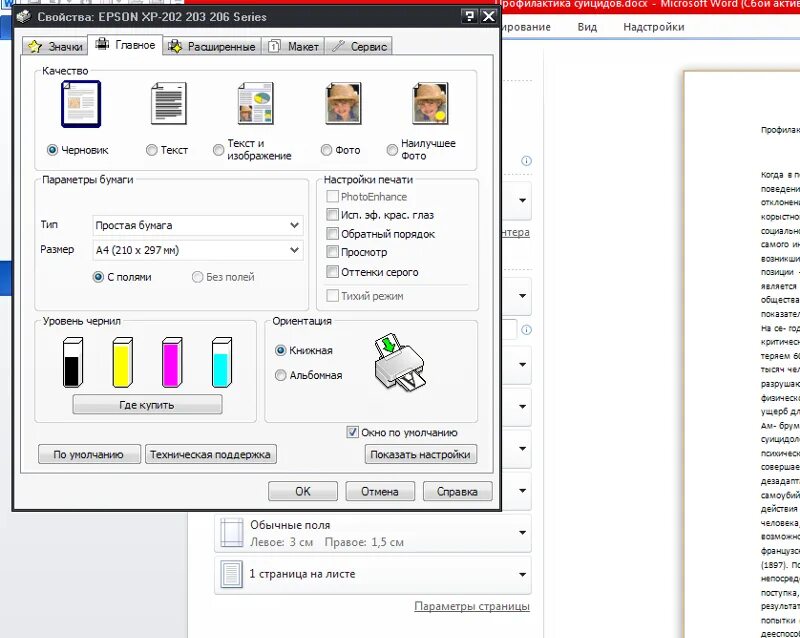Enable the Черновик radio button
Image resolution: width=800 pixels, height=638 pixels.
[x=52, y=150]
